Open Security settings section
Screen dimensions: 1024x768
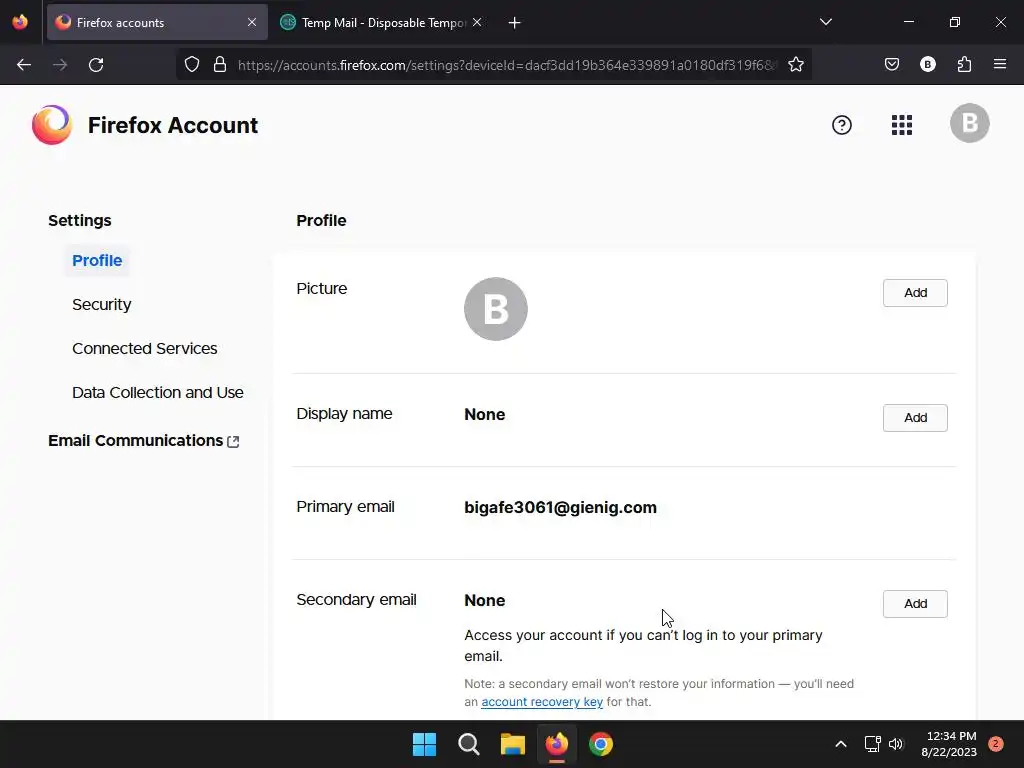click(101, 304)
